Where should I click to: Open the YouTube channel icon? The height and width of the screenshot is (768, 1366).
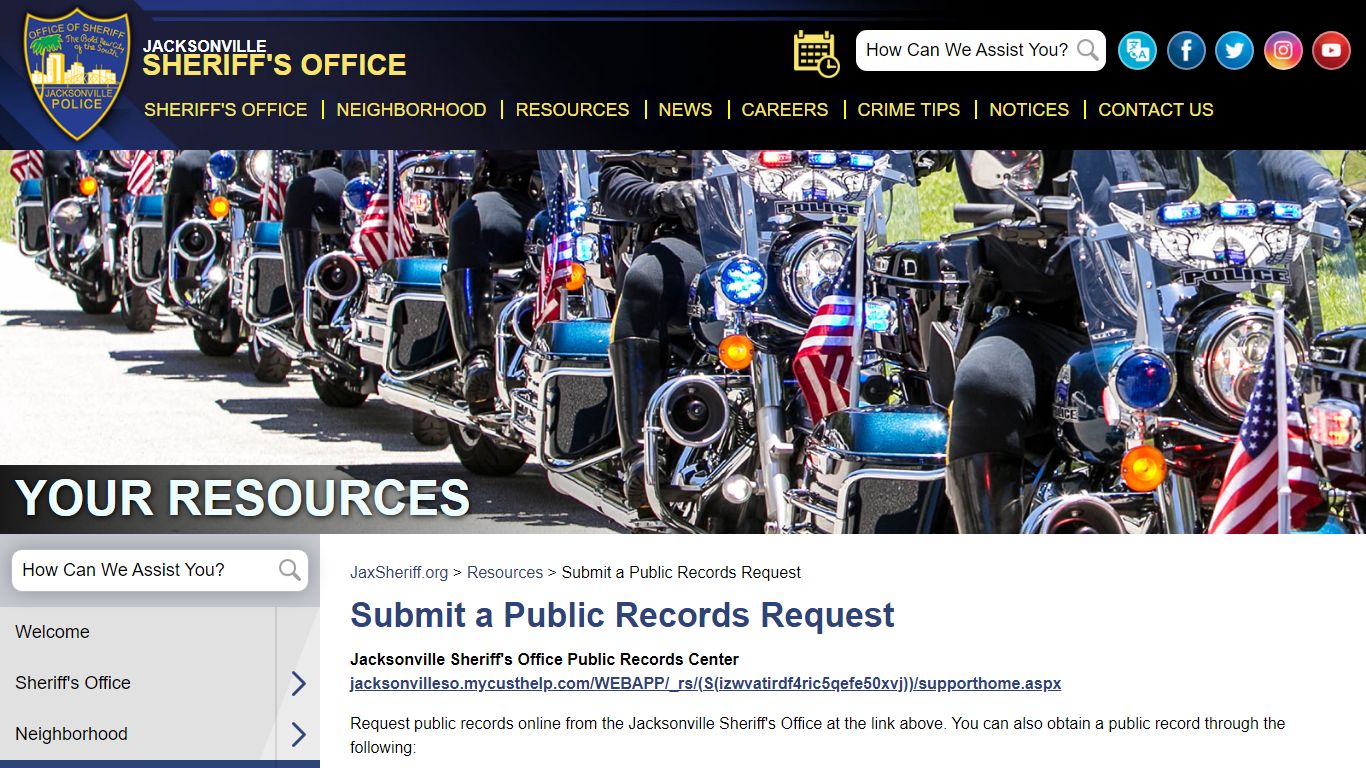point(1331,50)
